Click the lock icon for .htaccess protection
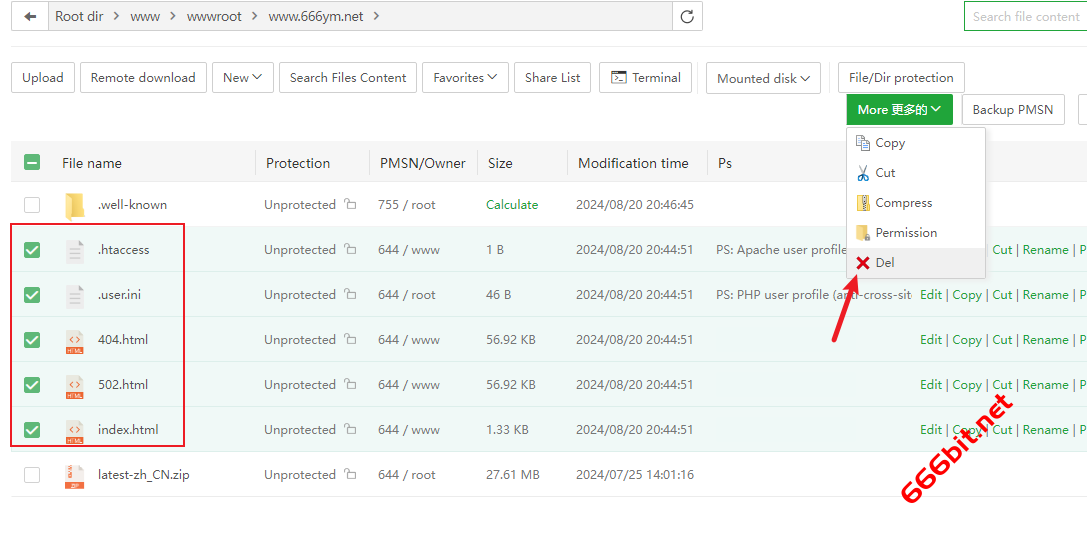1087x537 pixels. pyautogui.click(x=350, y=250)
